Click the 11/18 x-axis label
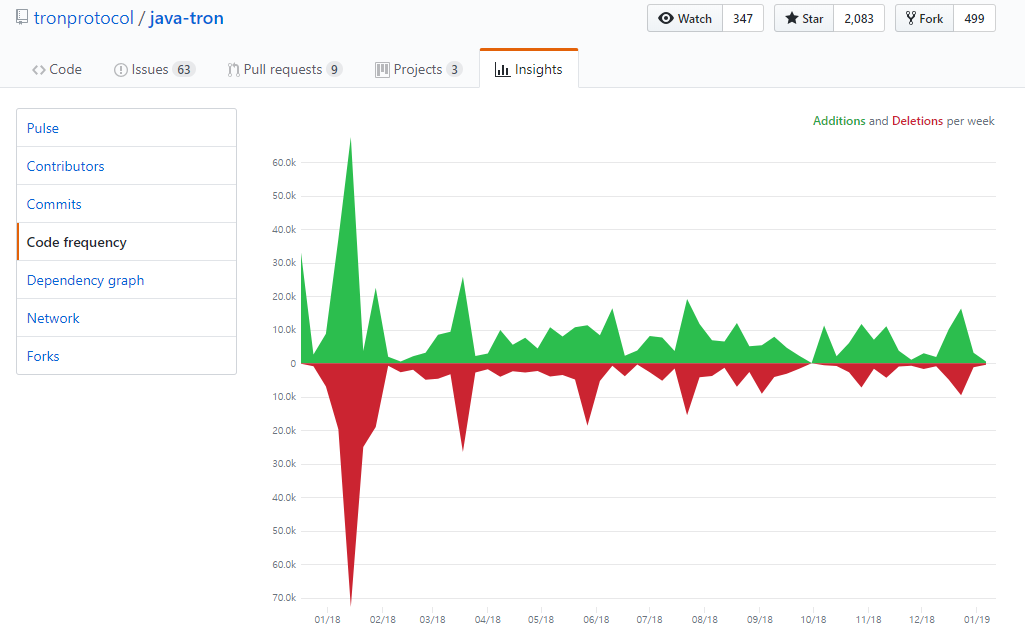This screenshot has width=1025, height=638. click(868, 619)
